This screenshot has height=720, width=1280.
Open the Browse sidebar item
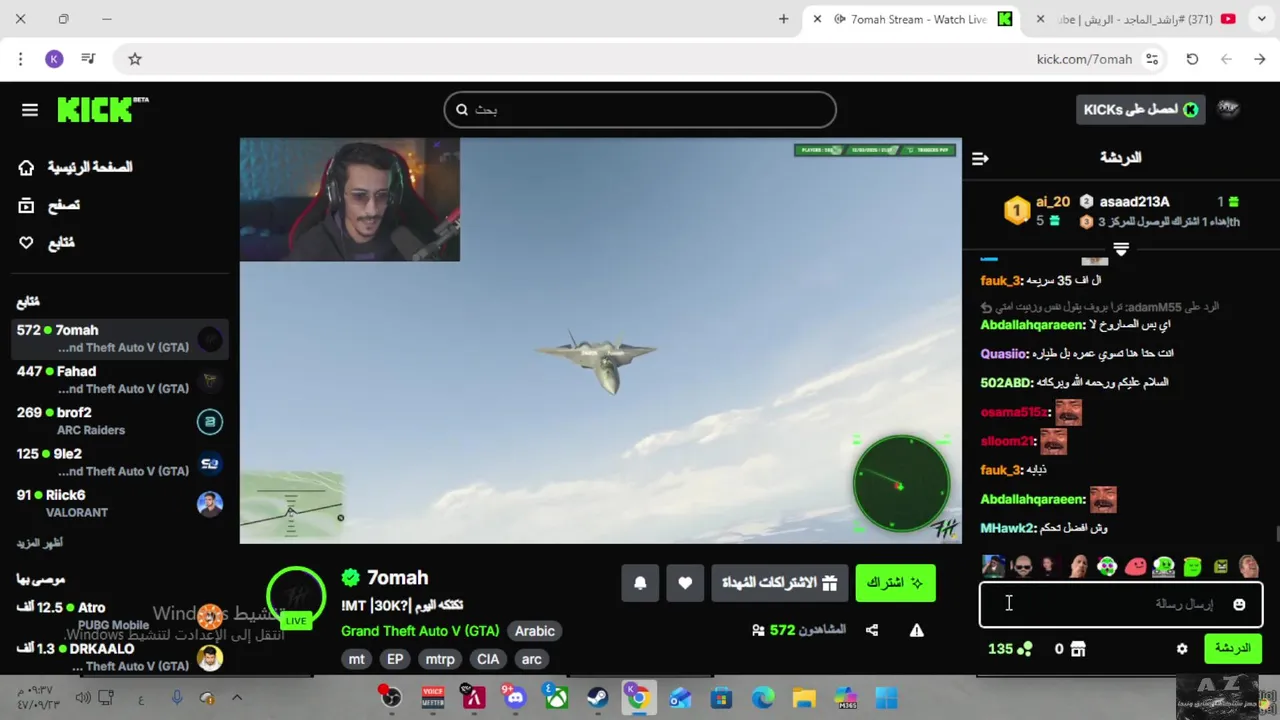[x=49, y=205]
